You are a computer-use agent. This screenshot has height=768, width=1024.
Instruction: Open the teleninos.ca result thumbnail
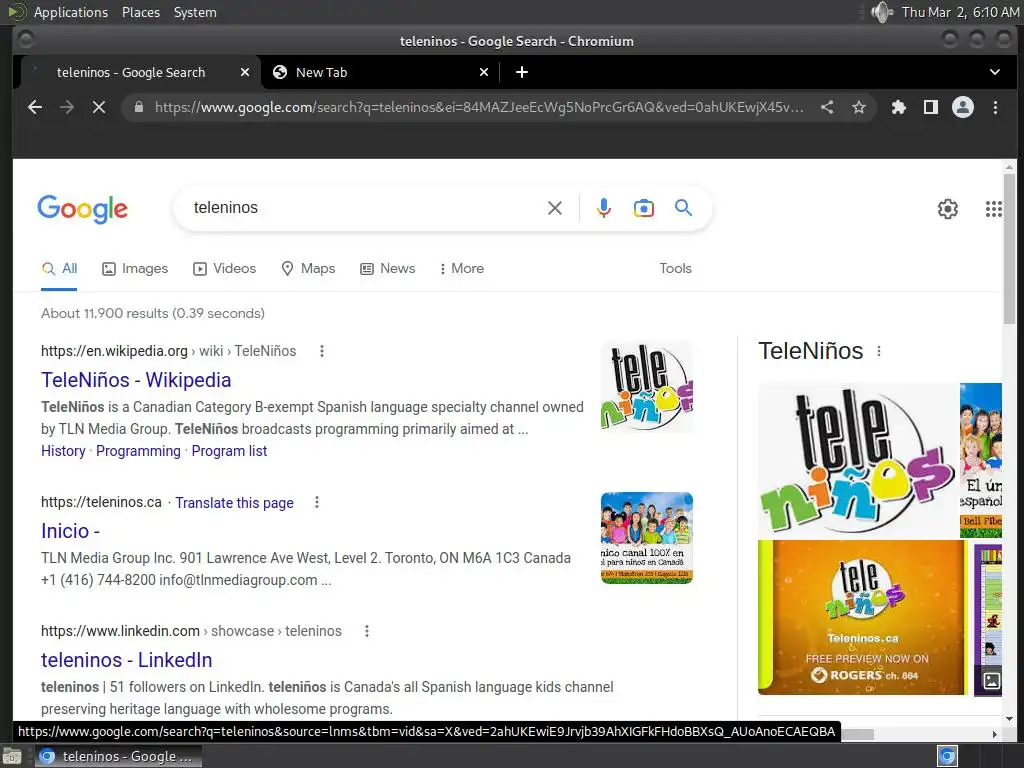647,537
